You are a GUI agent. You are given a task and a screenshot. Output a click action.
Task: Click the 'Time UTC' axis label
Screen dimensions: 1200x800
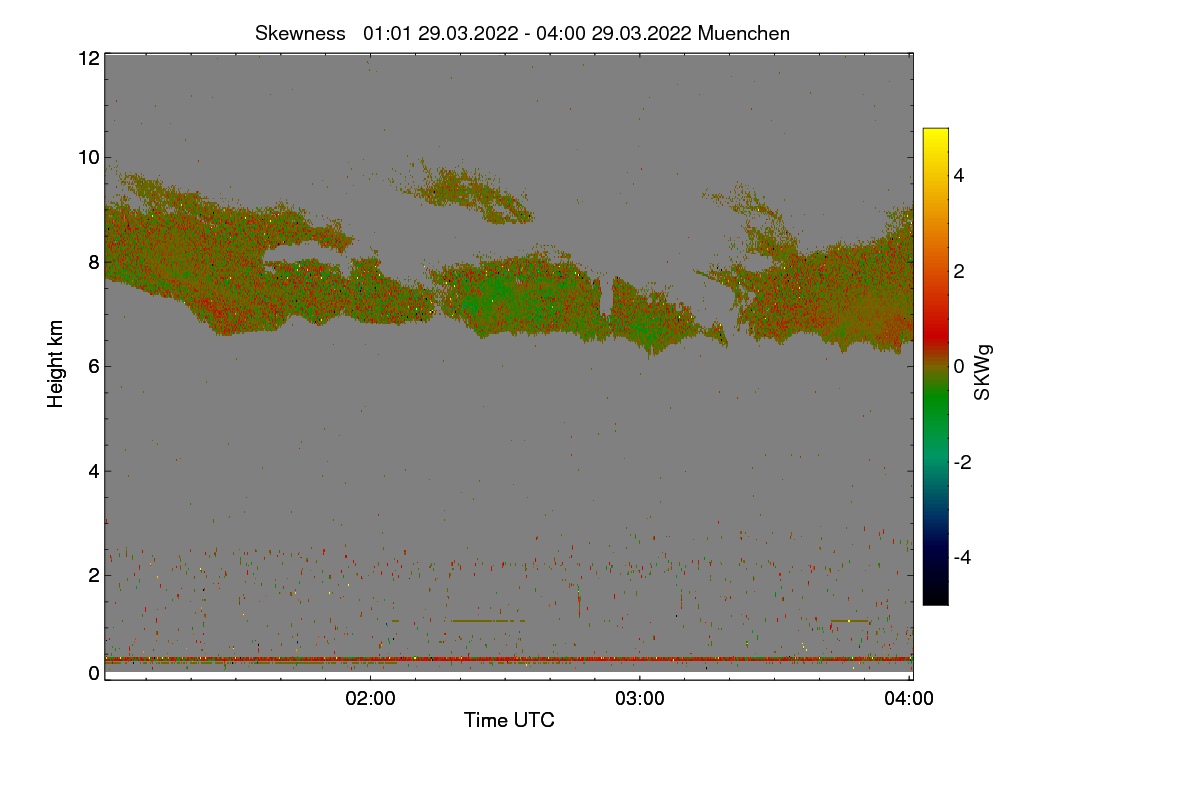pyautogui.click(x=509, y=719)
